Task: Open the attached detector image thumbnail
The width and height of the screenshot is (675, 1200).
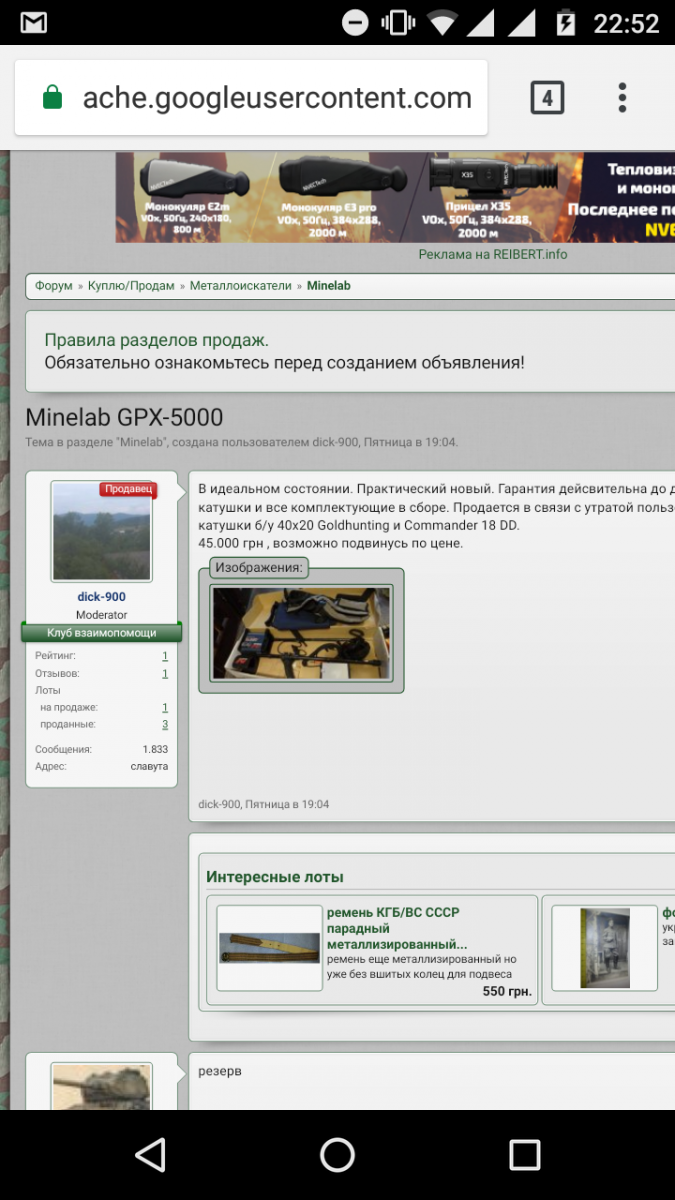Action: click(x=301, y=634)
